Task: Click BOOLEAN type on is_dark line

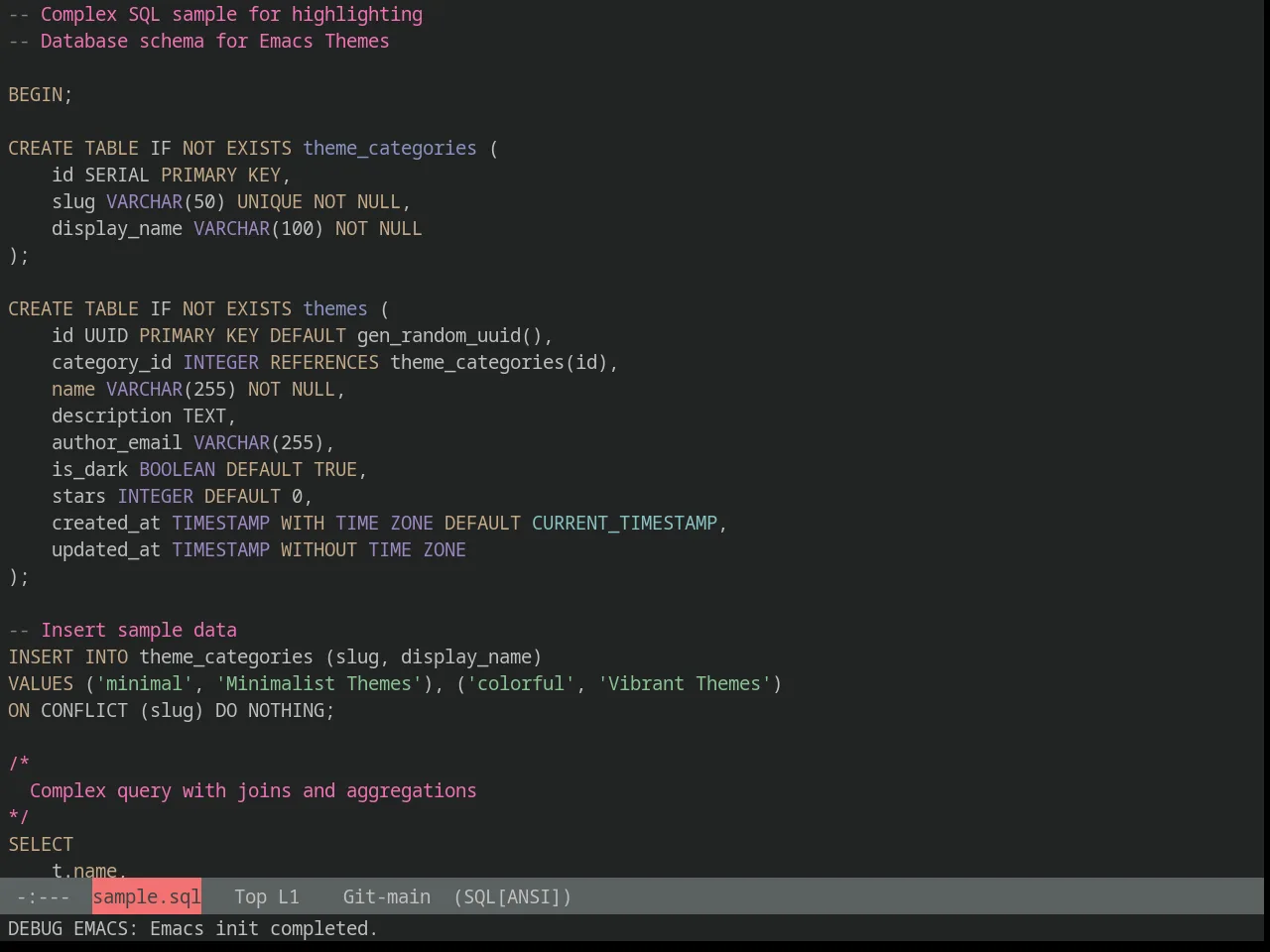Action: pos(177,469)
